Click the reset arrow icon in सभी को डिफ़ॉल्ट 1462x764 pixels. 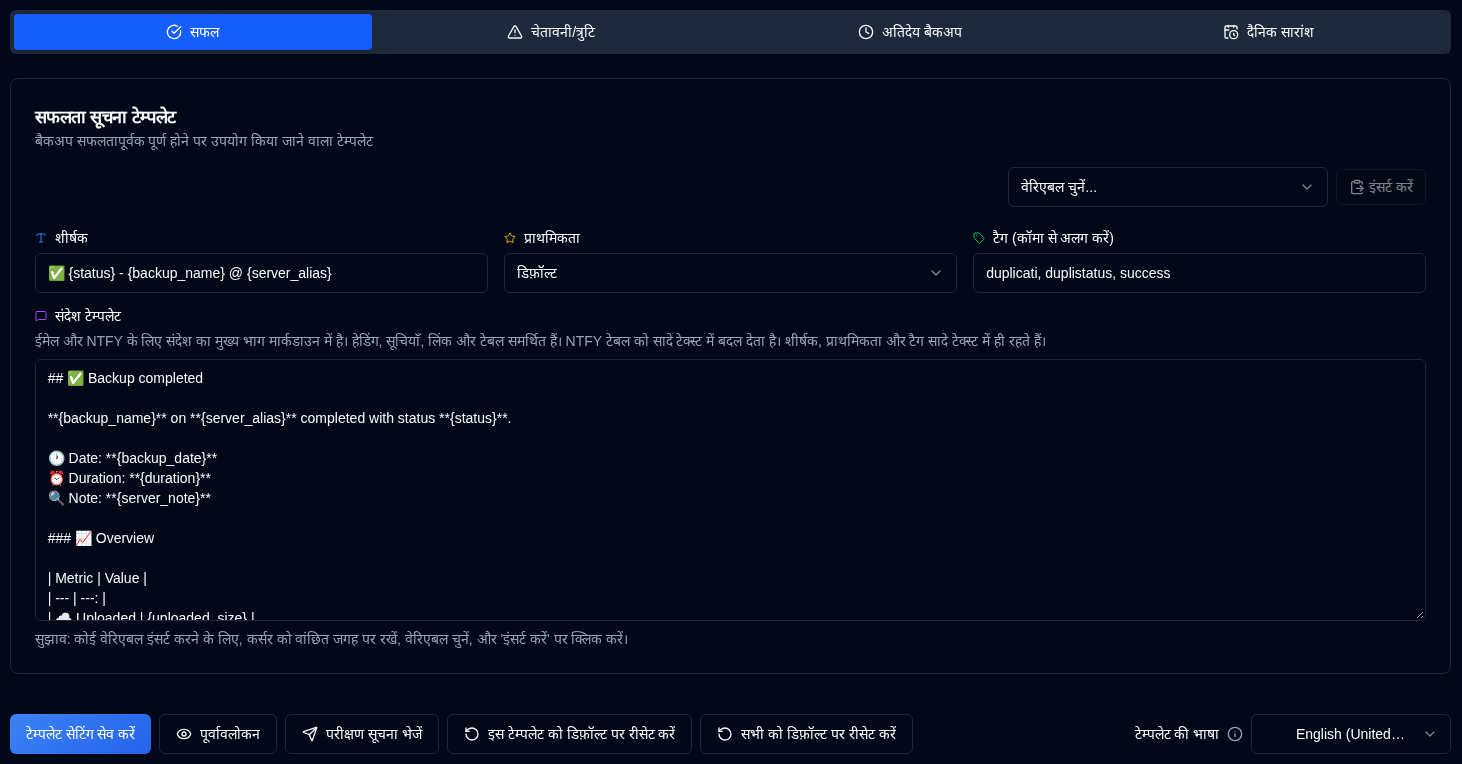(725, 734)
